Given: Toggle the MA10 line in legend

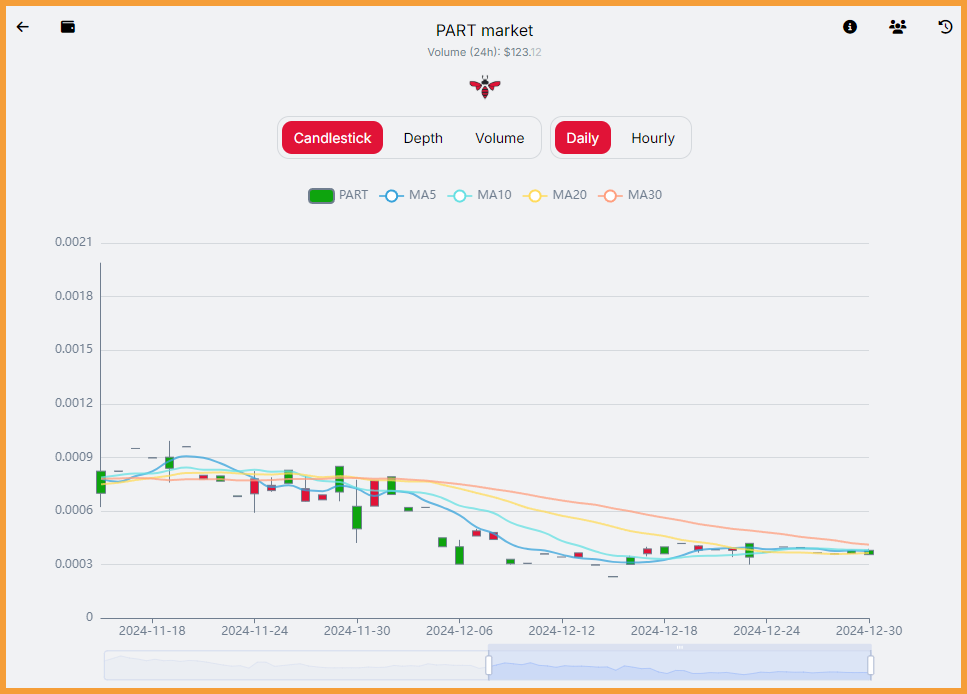Looking at the screenshot, I should coord(479,196).
